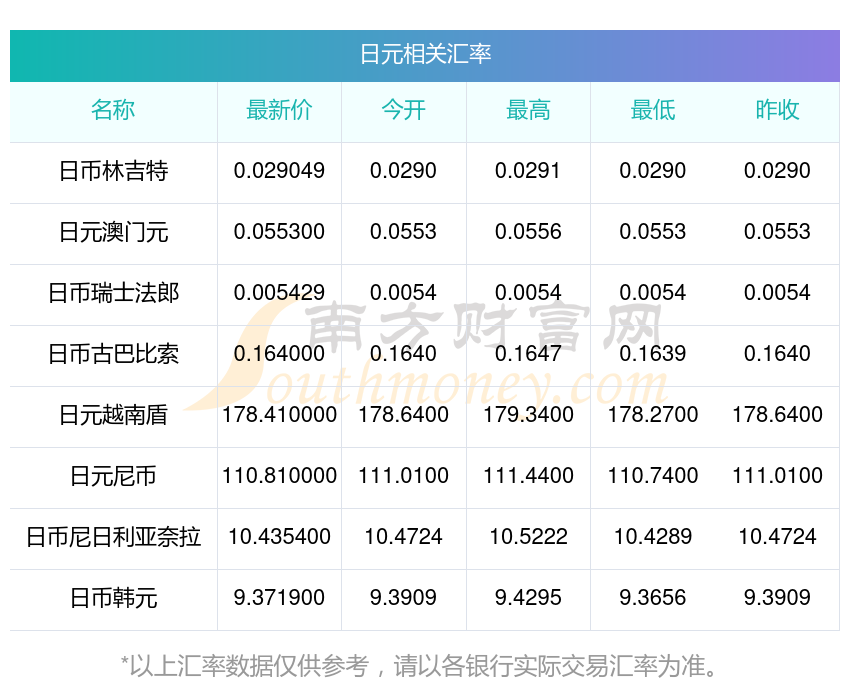Click the latest price 178.410000 cell

coord(279,415)
